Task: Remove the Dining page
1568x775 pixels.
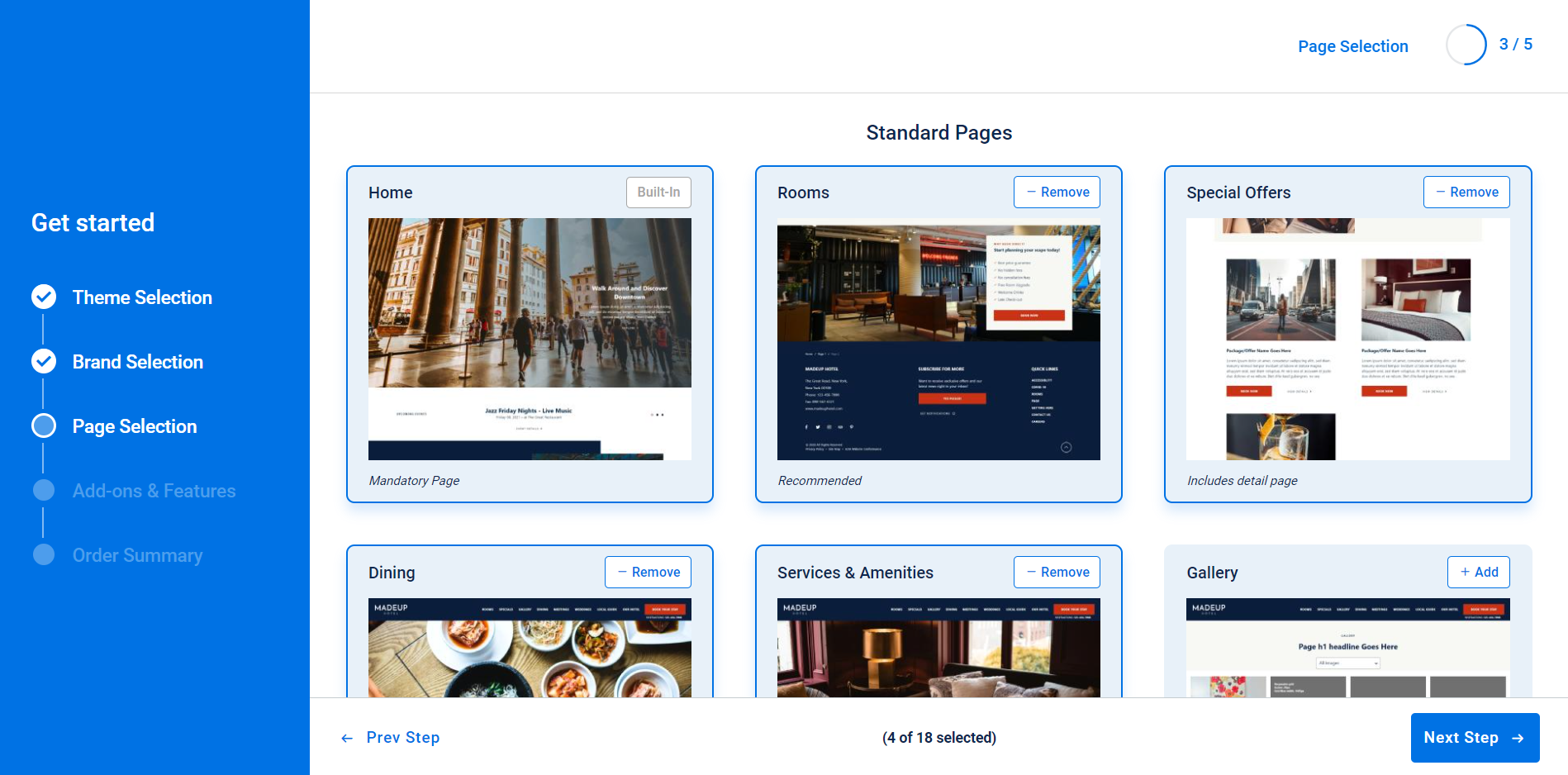Action: tap(648, 572)
